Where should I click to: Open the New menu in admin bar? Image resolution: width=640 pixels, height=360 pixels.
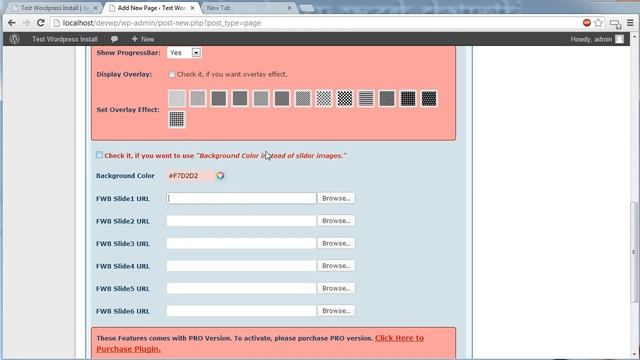click(143, 39)
